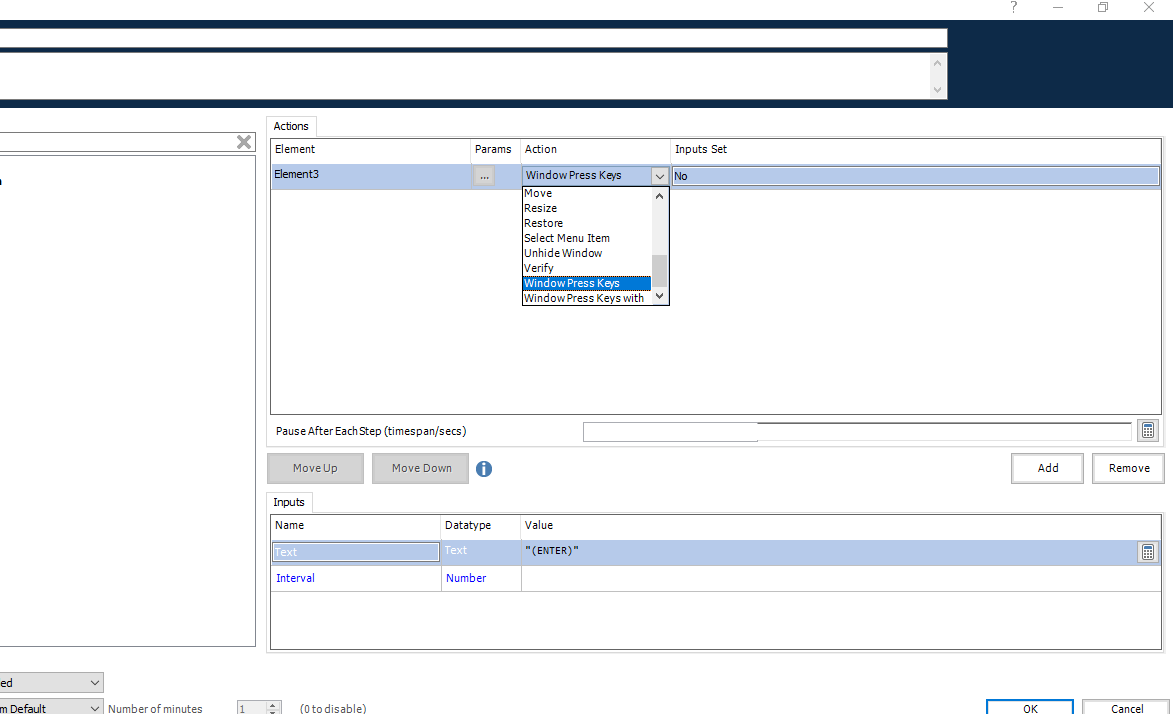
Task: Open the Params "..." editor for Element3
Action: point(484,175)
